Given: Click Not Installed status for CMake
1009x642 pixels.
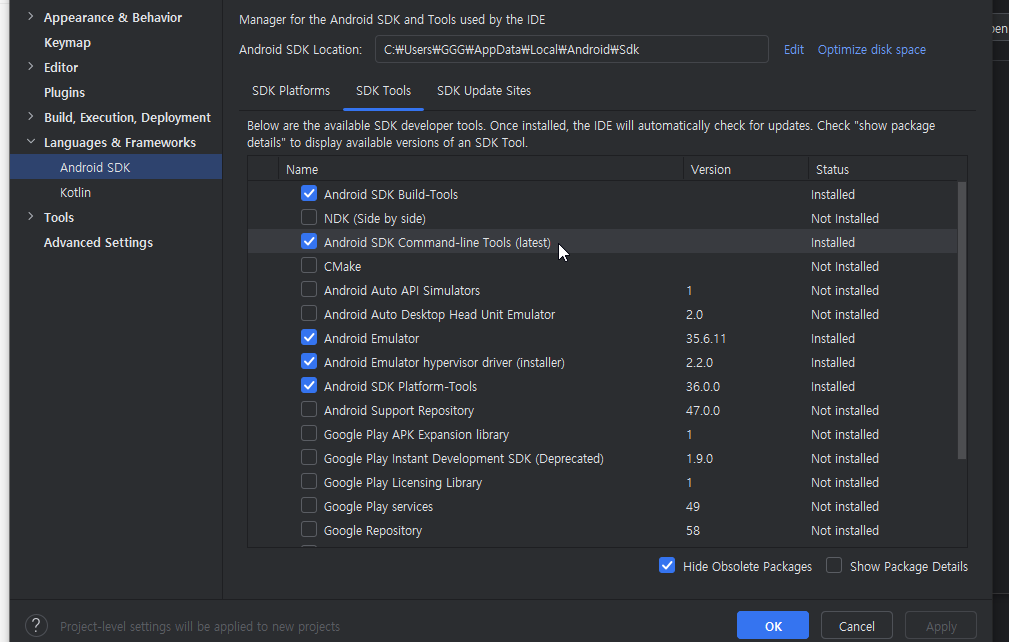Looking at the screenshot, I should [x=845, y=266].
